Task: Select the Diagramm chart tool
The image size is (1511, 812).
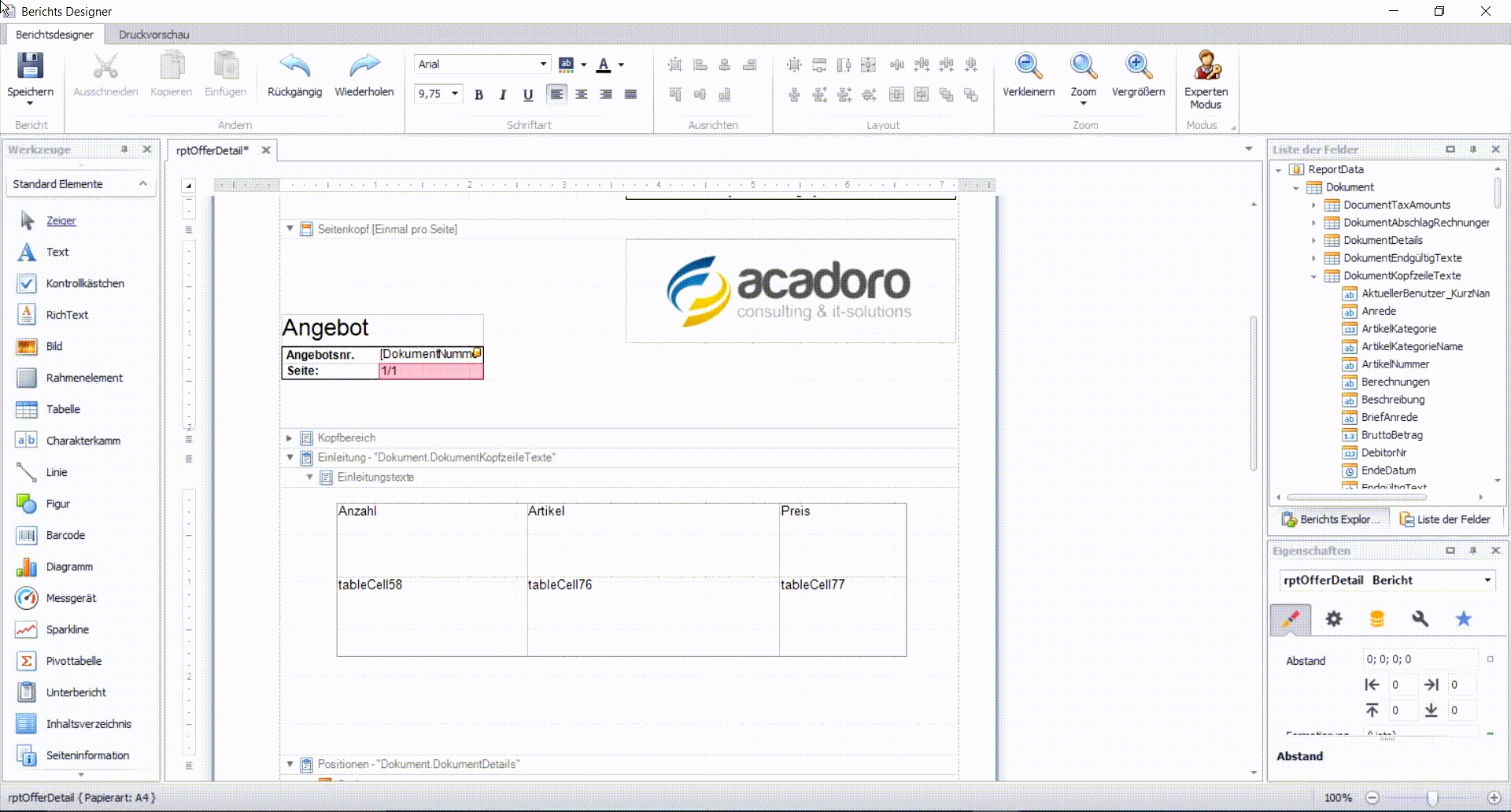Action: pos(69,567)
